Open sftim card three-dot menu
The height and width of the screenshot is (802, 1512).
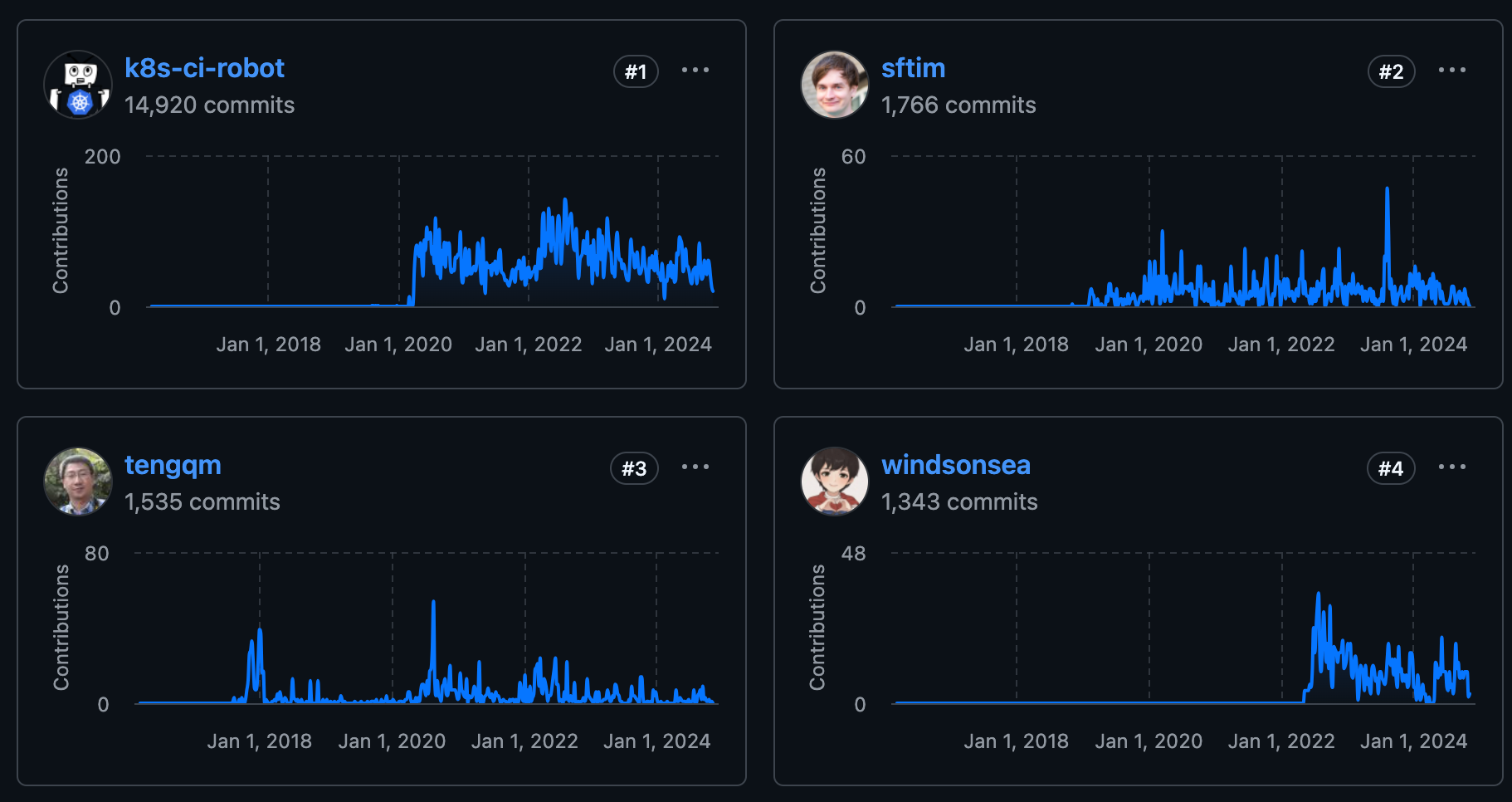1451,71
